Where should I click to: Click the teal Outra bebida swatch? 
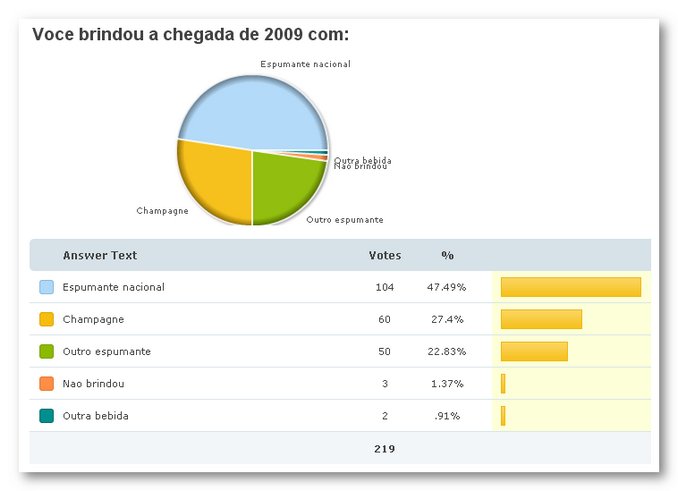[x=46, y=416]
